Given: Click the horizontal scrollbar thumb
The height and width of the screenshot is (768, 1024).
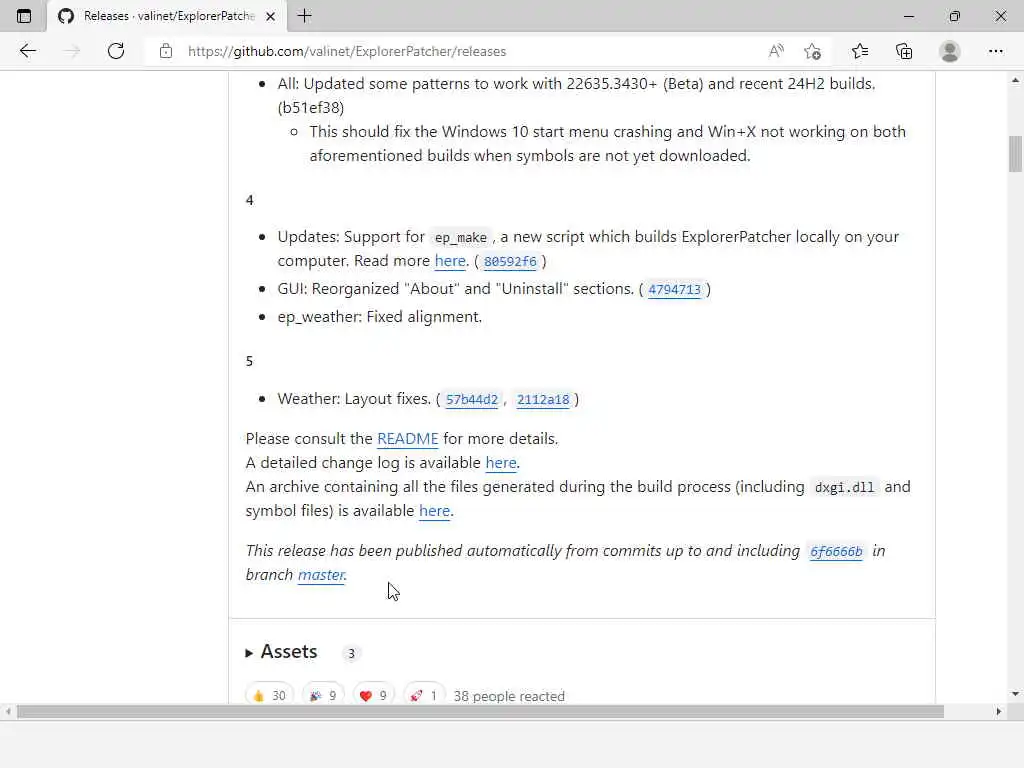Looking at the screenshot, I should point(480,712).
